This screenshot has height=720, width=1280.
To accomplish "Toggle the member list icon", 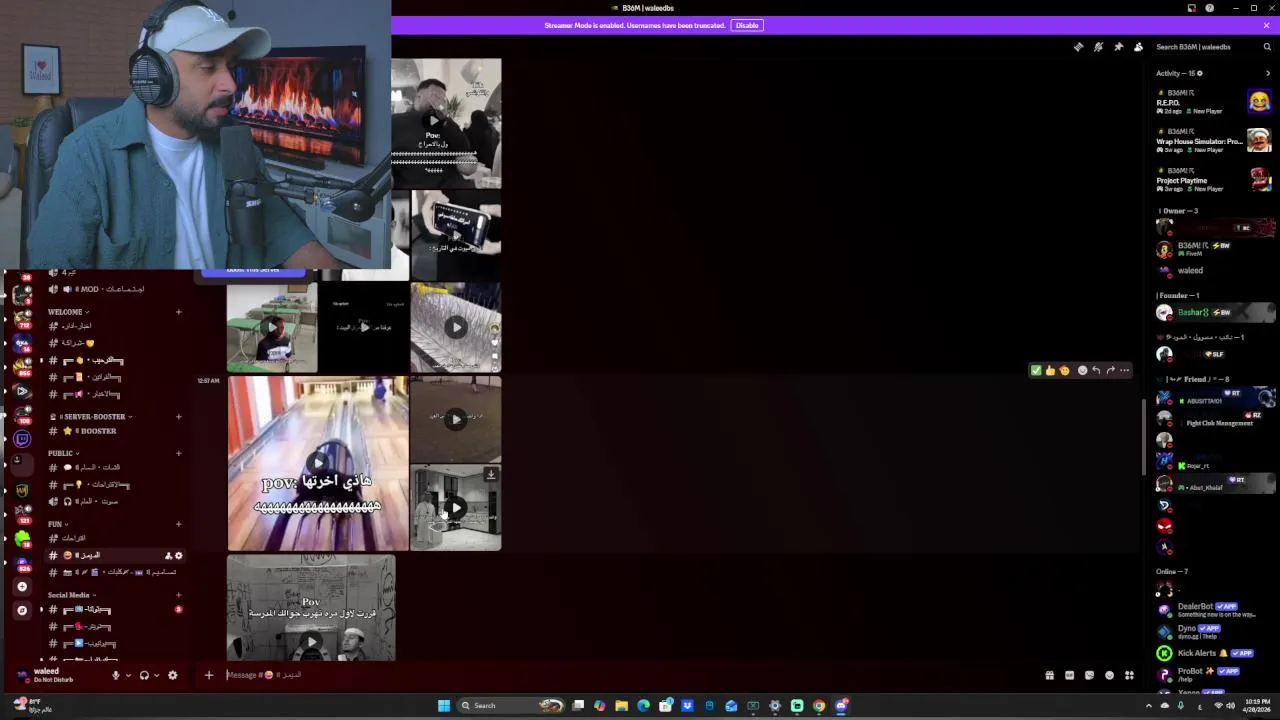I will 1138,47.
